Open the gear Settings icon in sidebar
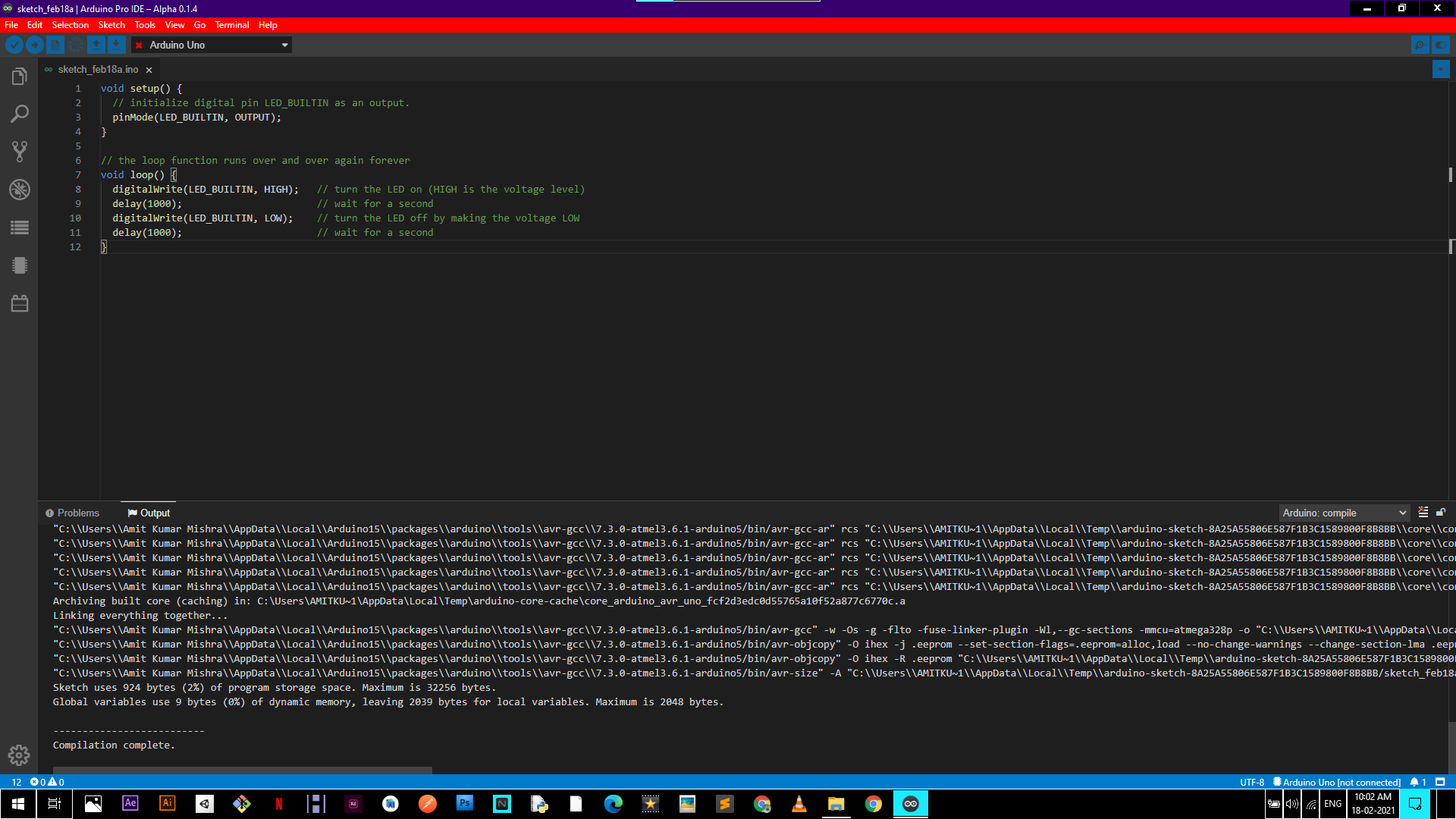This screenshot has height=819, width=1456. click(19, 755)
